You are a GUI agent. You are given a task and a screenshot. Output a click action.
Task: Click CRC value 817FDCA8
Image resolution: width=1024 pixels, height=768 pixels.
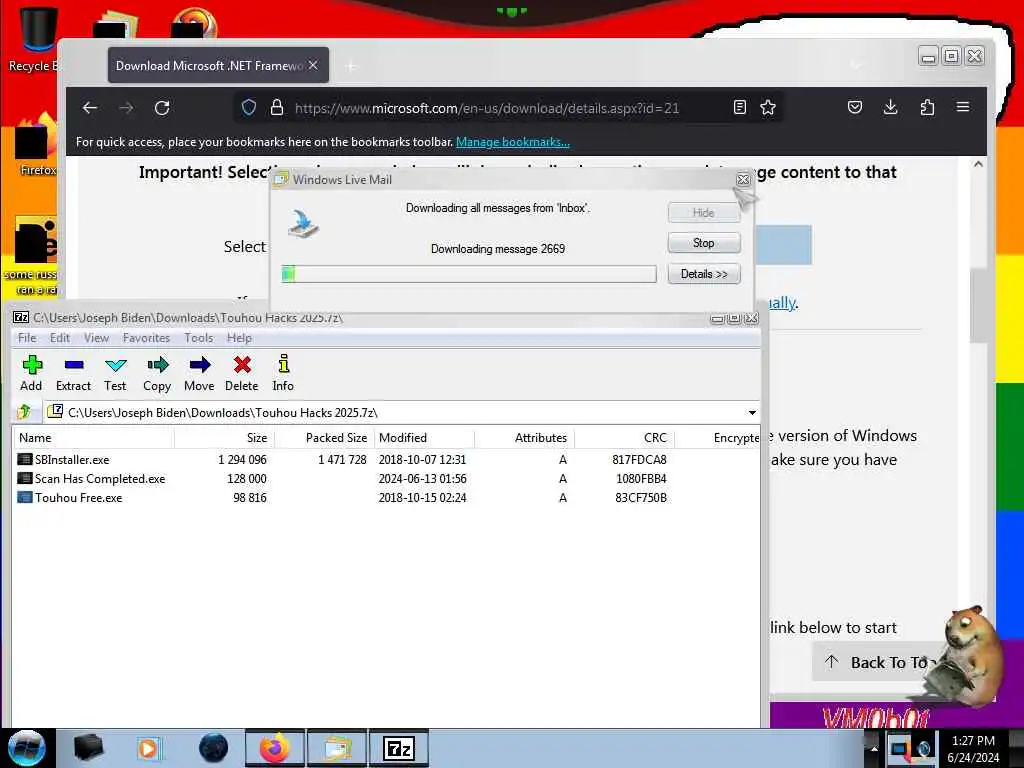pos(639,460)
